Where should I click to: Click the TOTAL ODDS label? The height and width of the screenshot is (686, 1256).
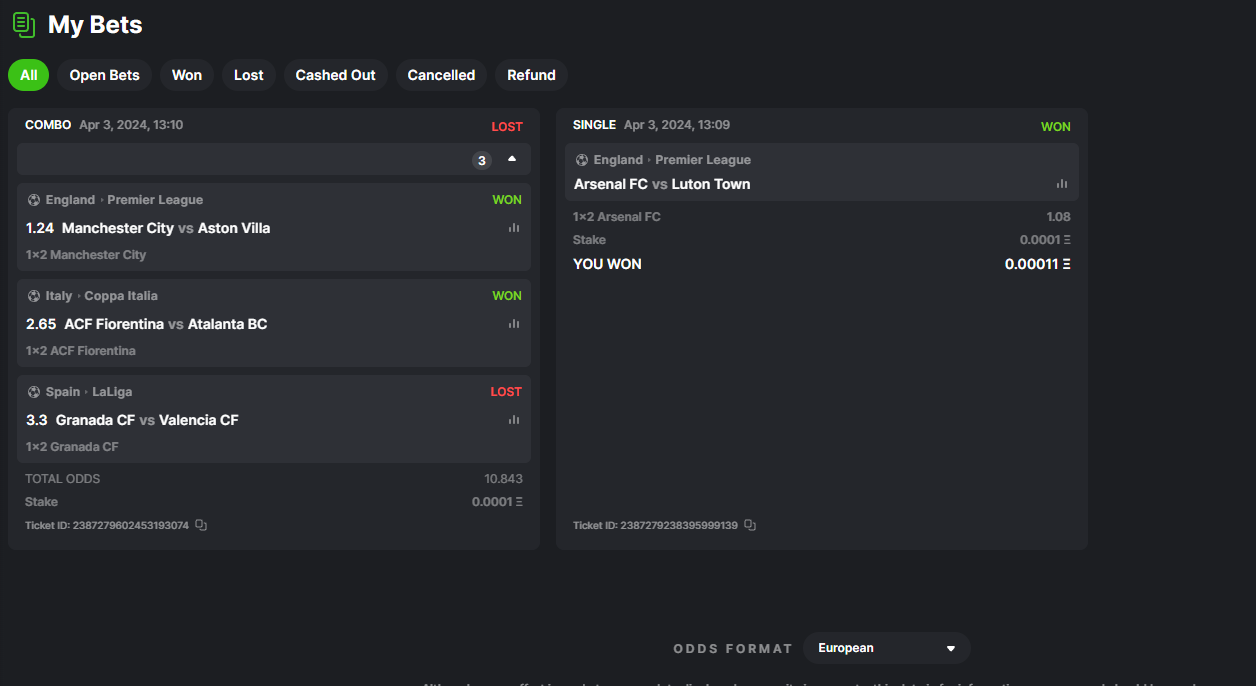pos(63,479)
